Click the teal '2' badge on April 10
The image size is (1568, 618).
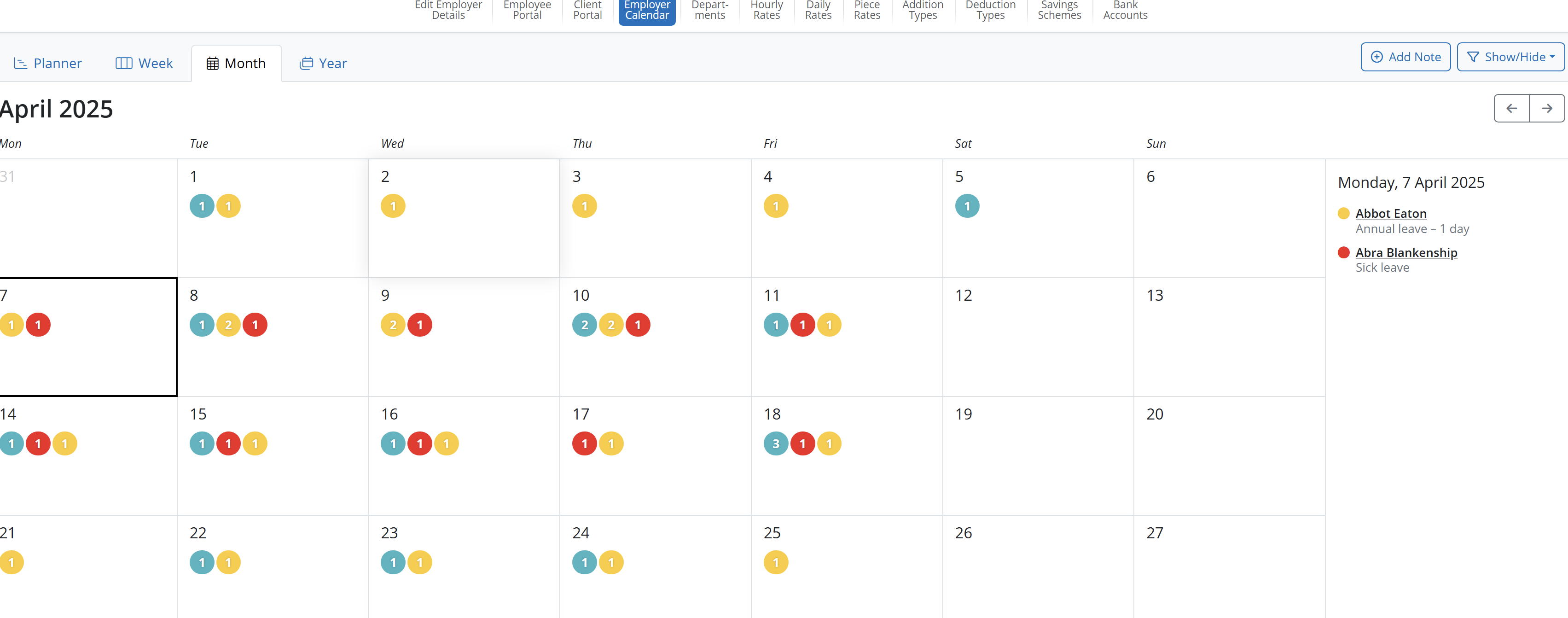[584, 325]
